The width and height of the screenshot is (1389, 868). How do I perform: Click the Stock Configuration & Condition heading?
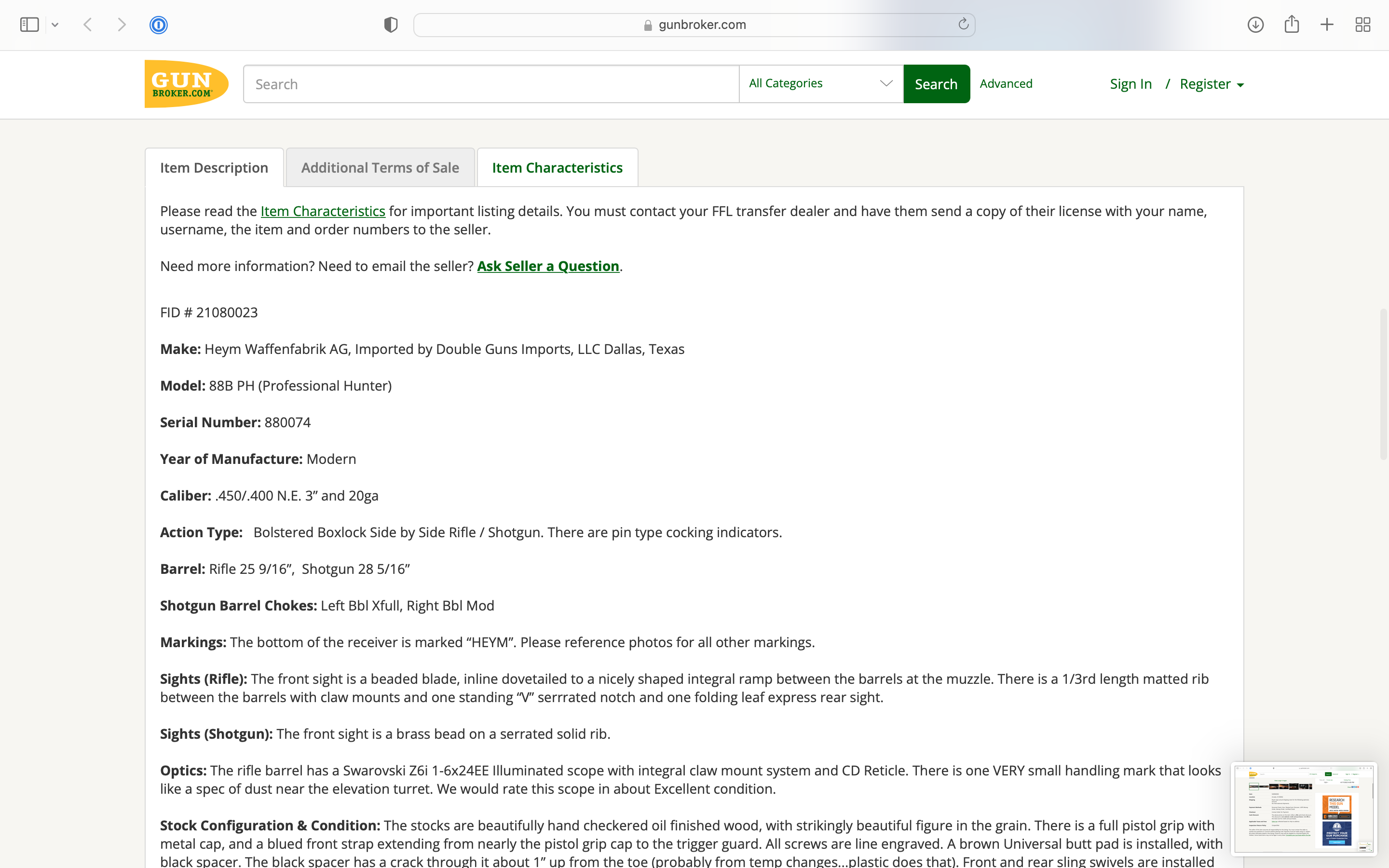click(270, 826)
